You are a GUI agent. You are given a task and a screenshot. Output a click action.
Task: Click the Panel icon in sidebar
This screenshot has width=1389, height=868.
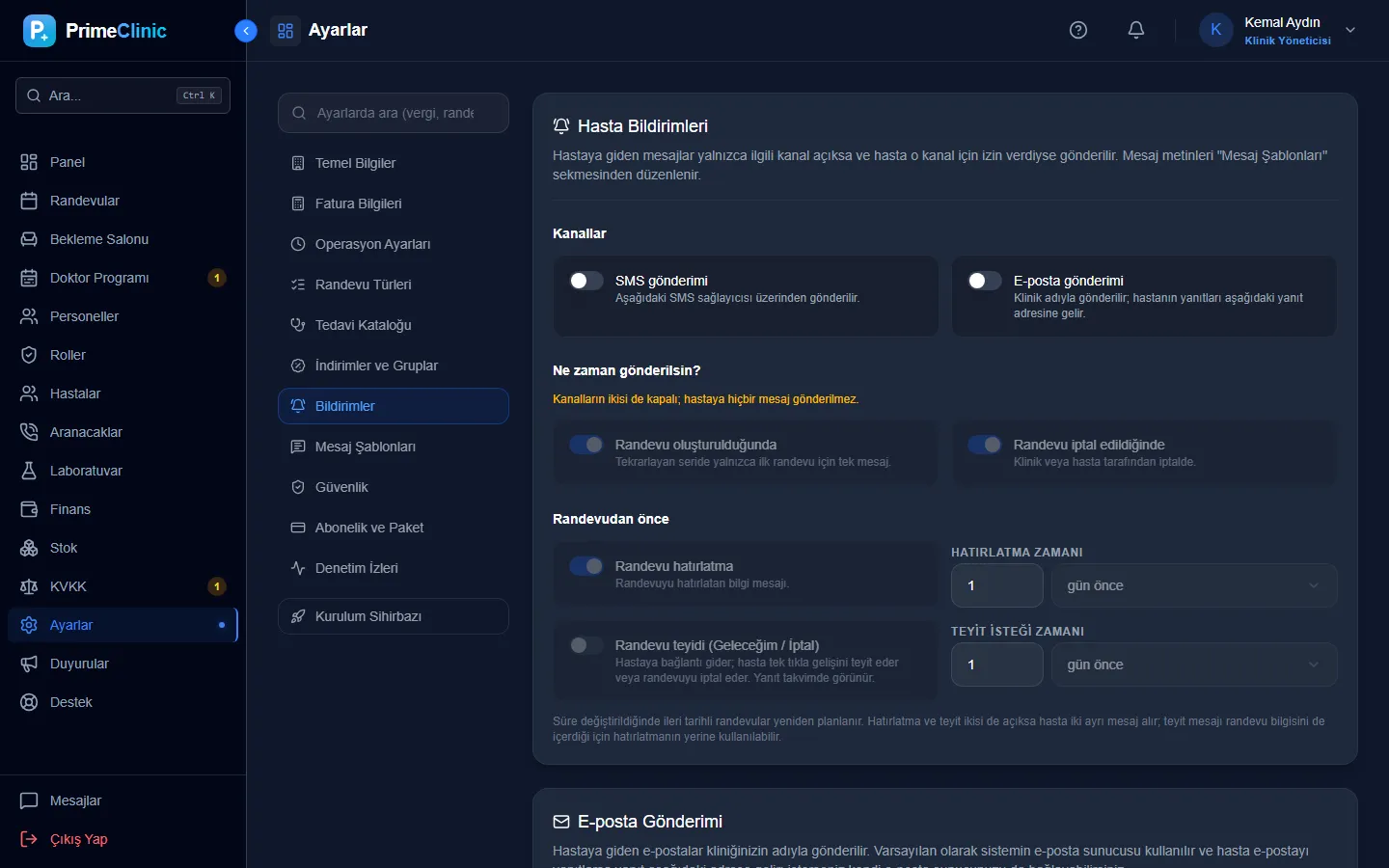(29, 162)
